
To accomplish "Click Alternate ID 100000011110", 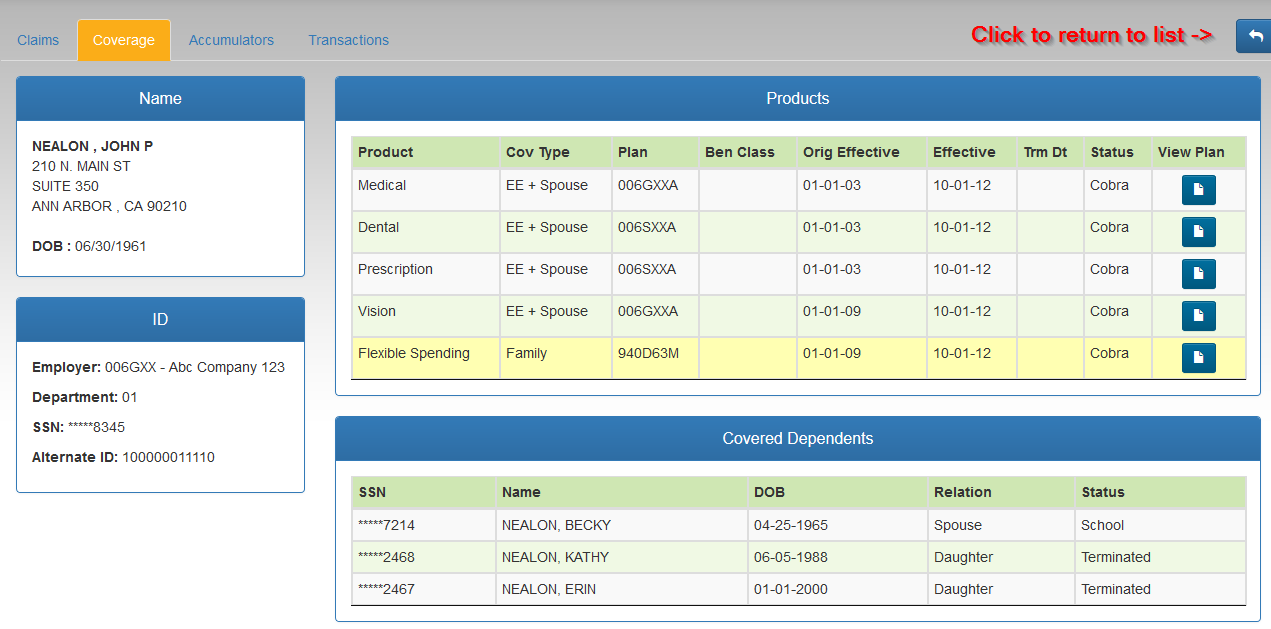I will (x=123, y=457).
